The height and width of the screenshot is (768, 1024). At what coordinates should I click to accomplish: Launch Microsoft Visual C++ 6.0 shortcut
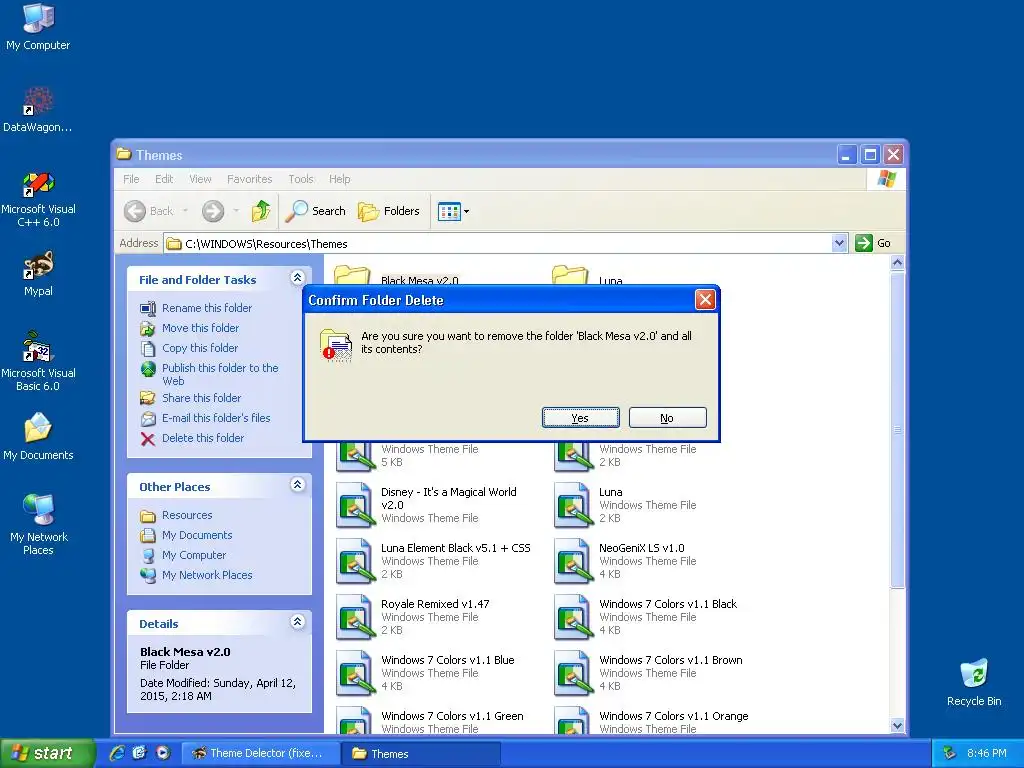coord(38,199)
